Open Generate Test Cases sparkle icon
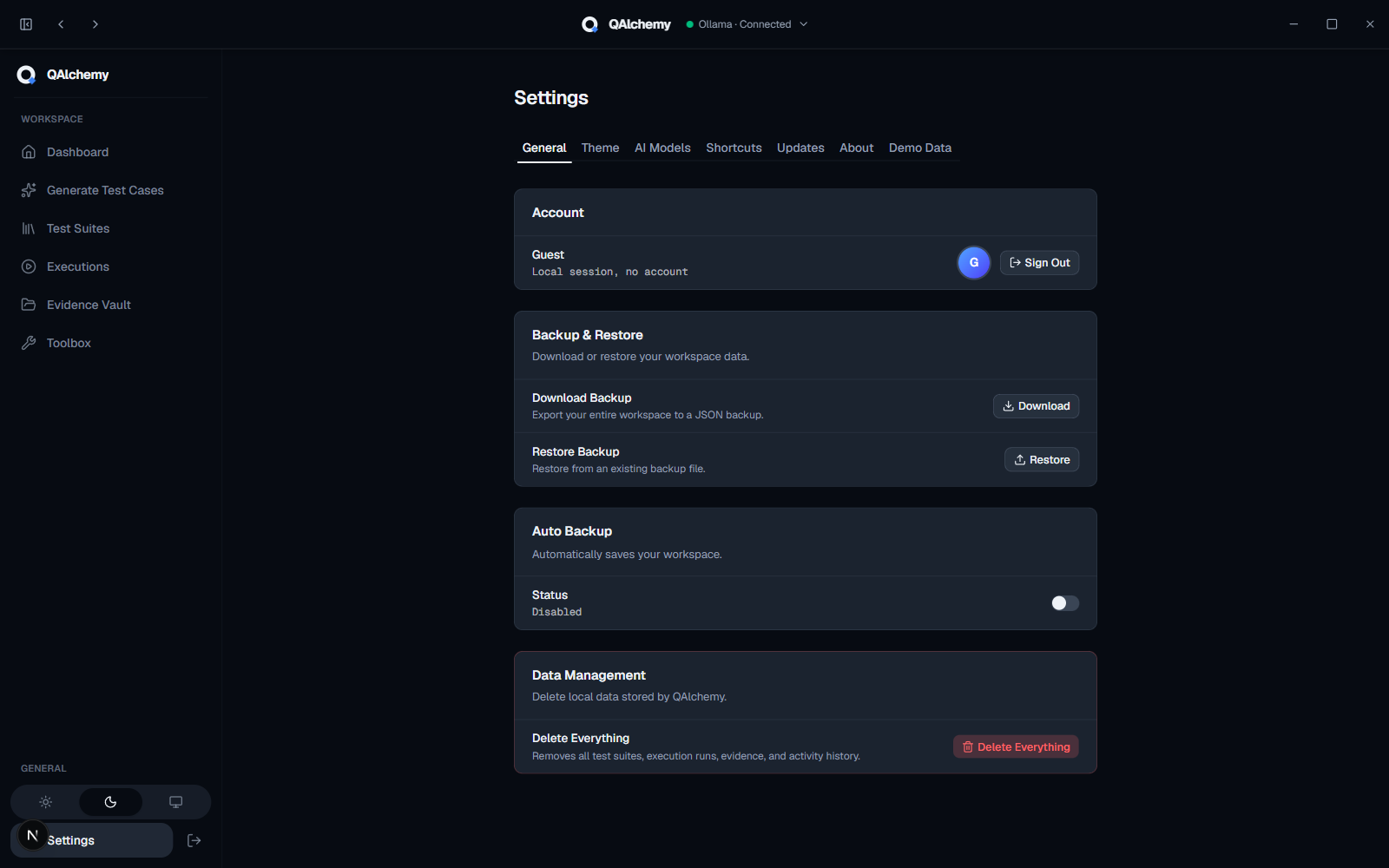 pyautogui.click(x=29, y=190)
